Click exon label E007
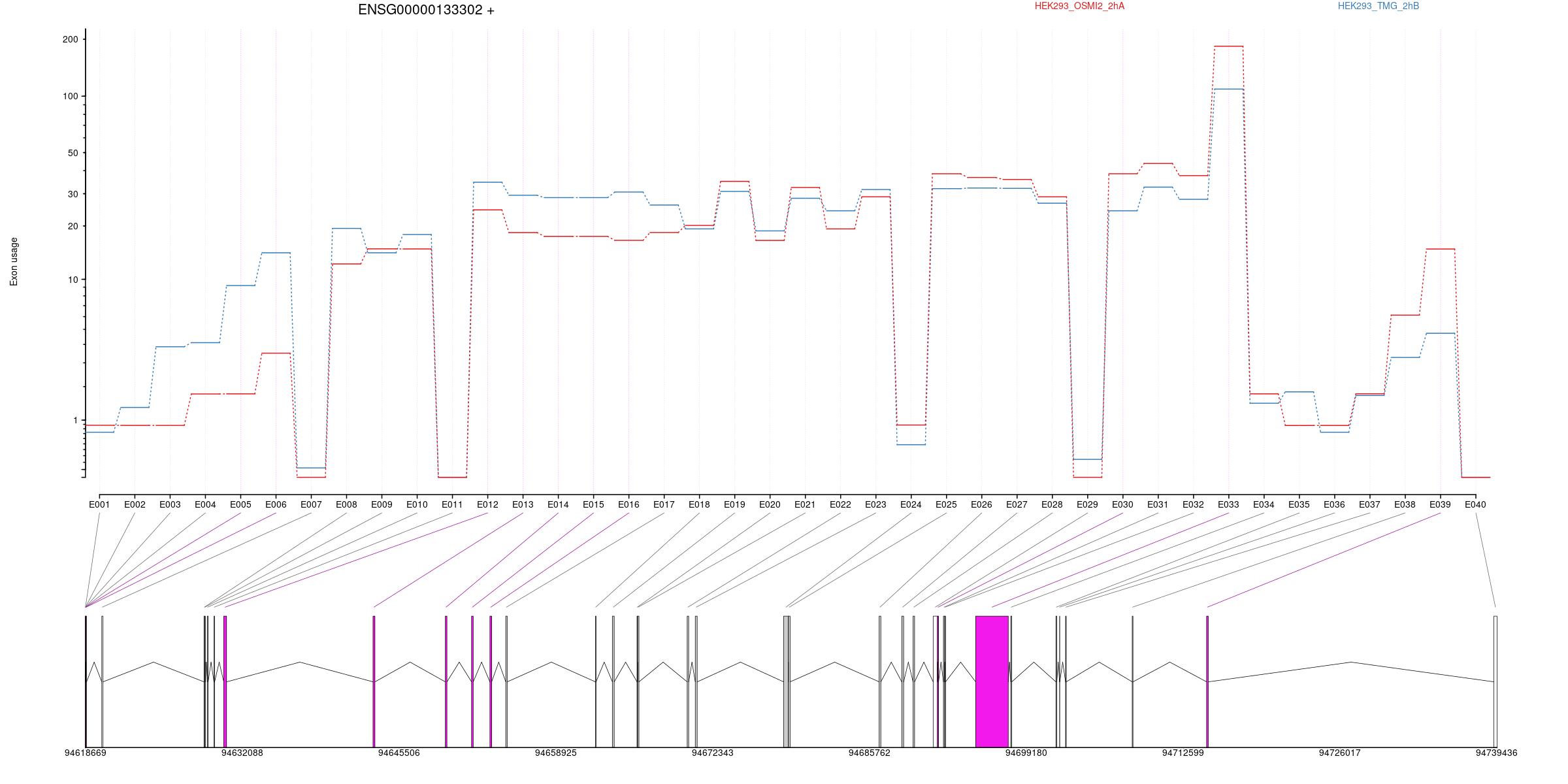 [311, 504]
